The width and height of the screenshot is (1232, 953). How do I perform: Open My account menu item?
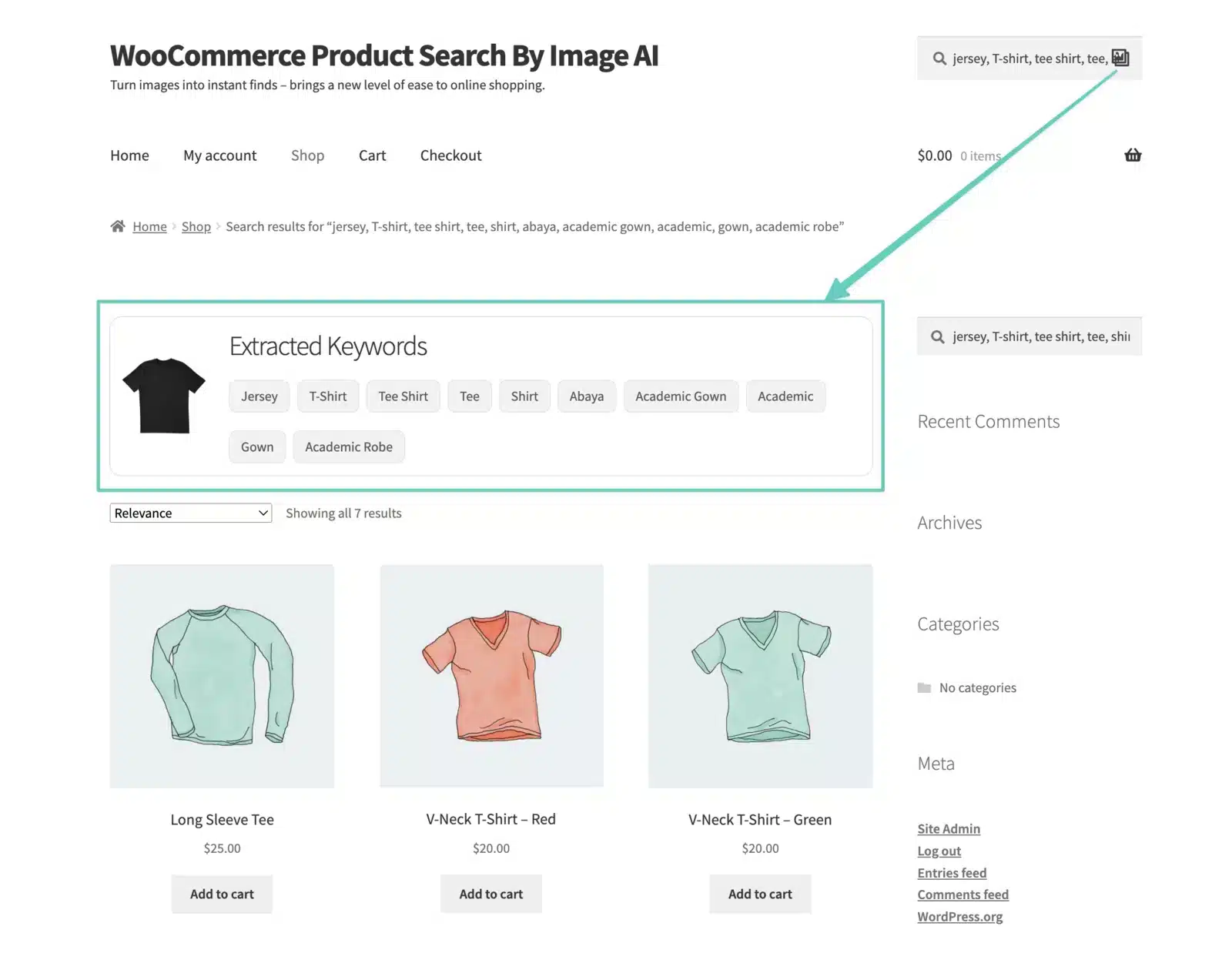pyautogui.click(x=220, y=155)
